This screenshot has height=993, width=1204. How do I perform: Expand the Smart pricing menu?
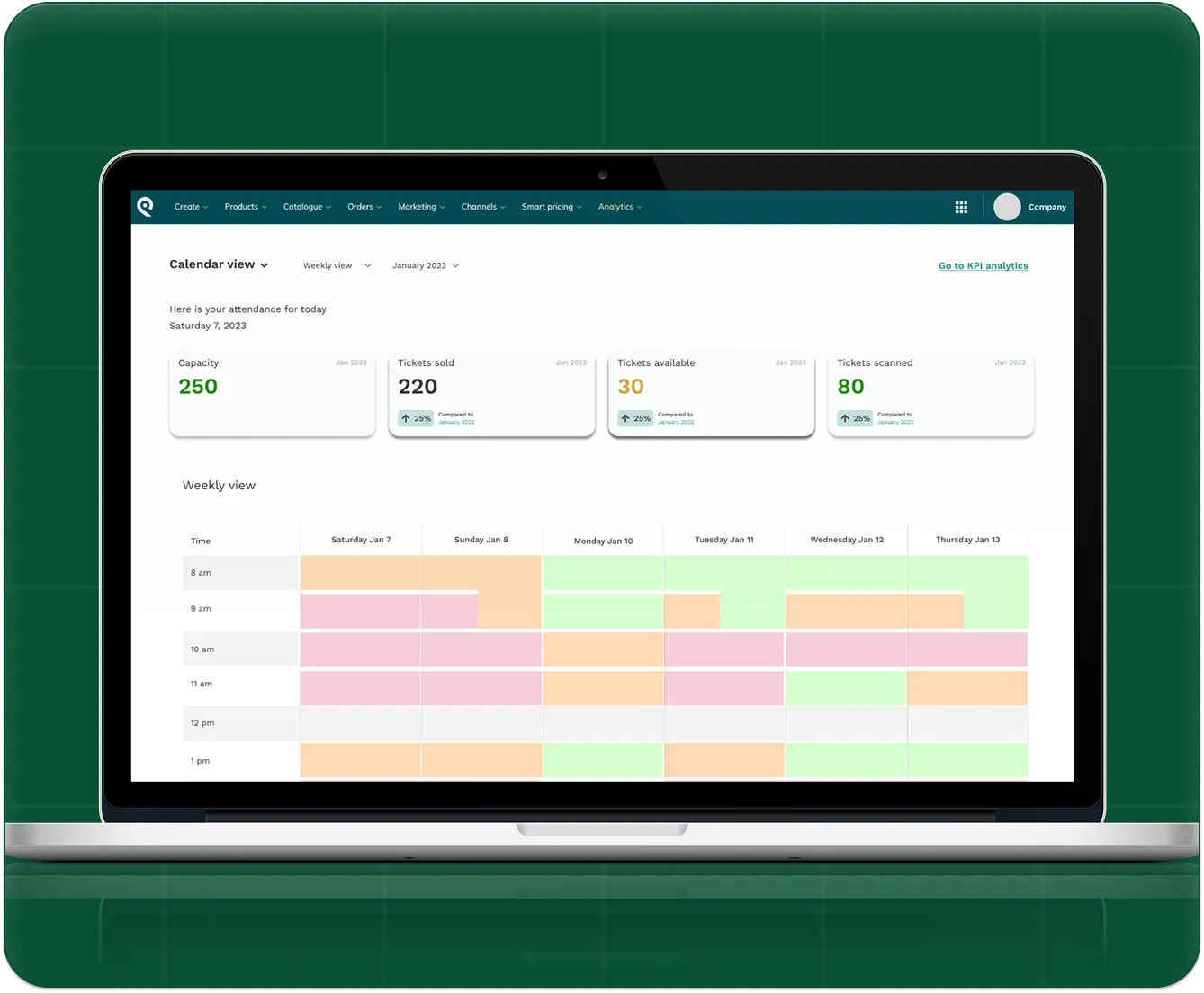(552, 207)
